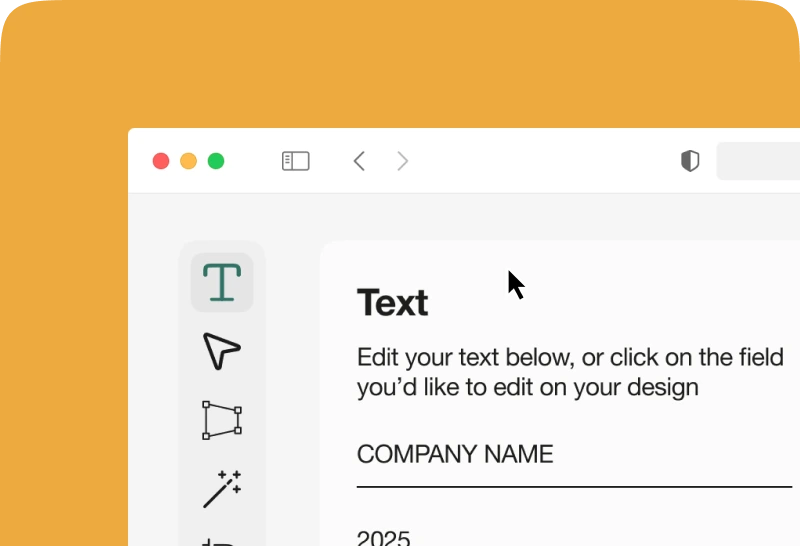The width and height of the screenshot is (800, 546).
Task: Click the 2025 text field
Action: pyautogui.click(x=383, y=538)
